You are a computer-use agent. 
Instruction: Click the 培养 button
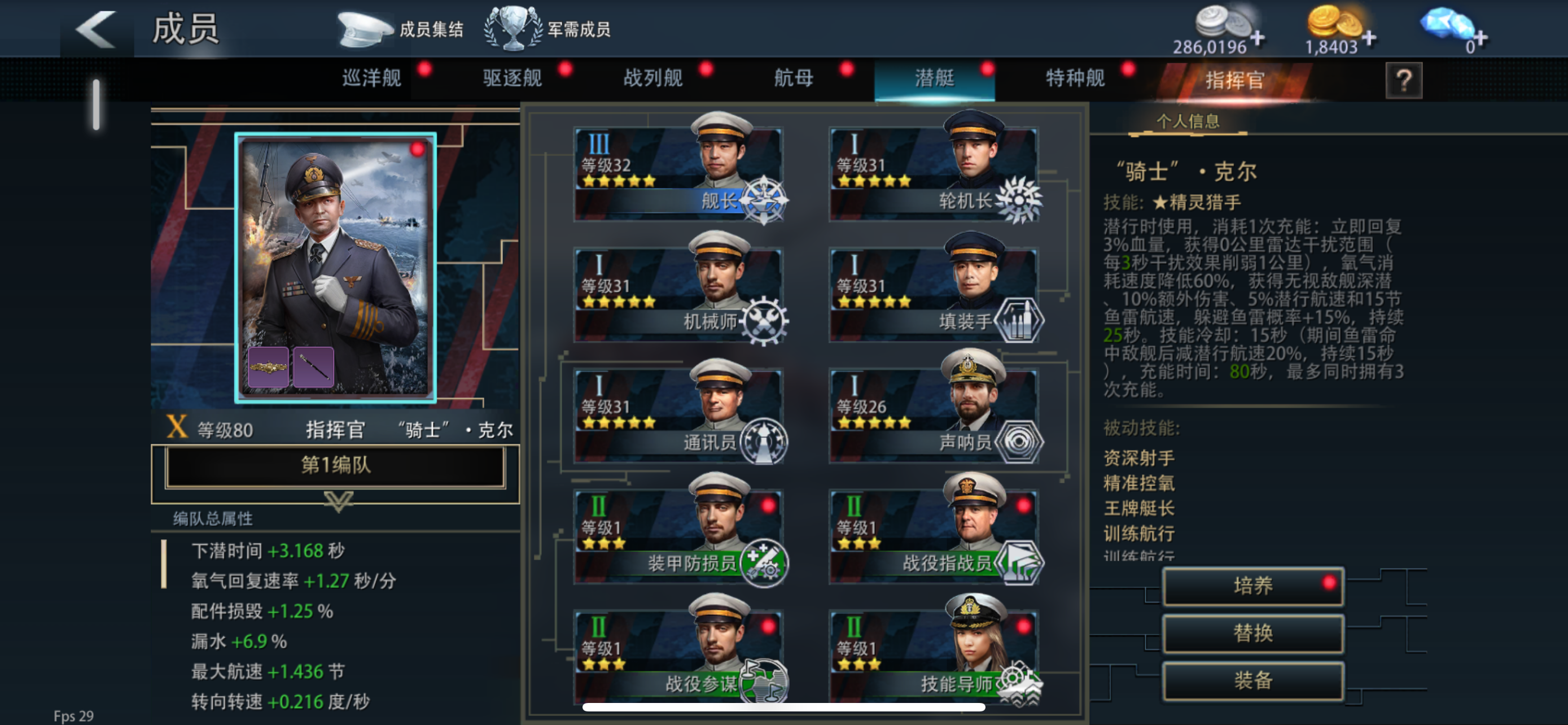(1252, 586)
